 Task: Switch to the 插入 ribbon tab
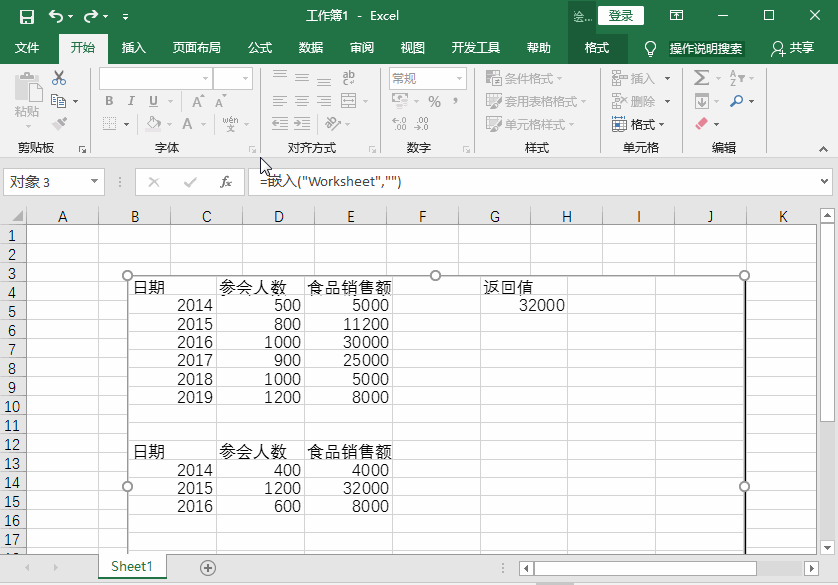tap(133, 48)
